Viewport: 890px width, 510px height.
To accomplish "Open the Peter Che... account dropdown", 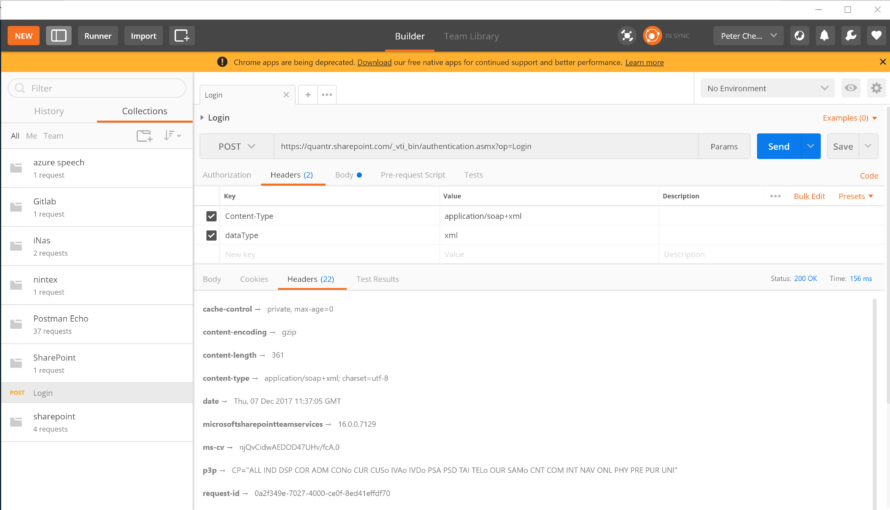I will click(749, 36).
